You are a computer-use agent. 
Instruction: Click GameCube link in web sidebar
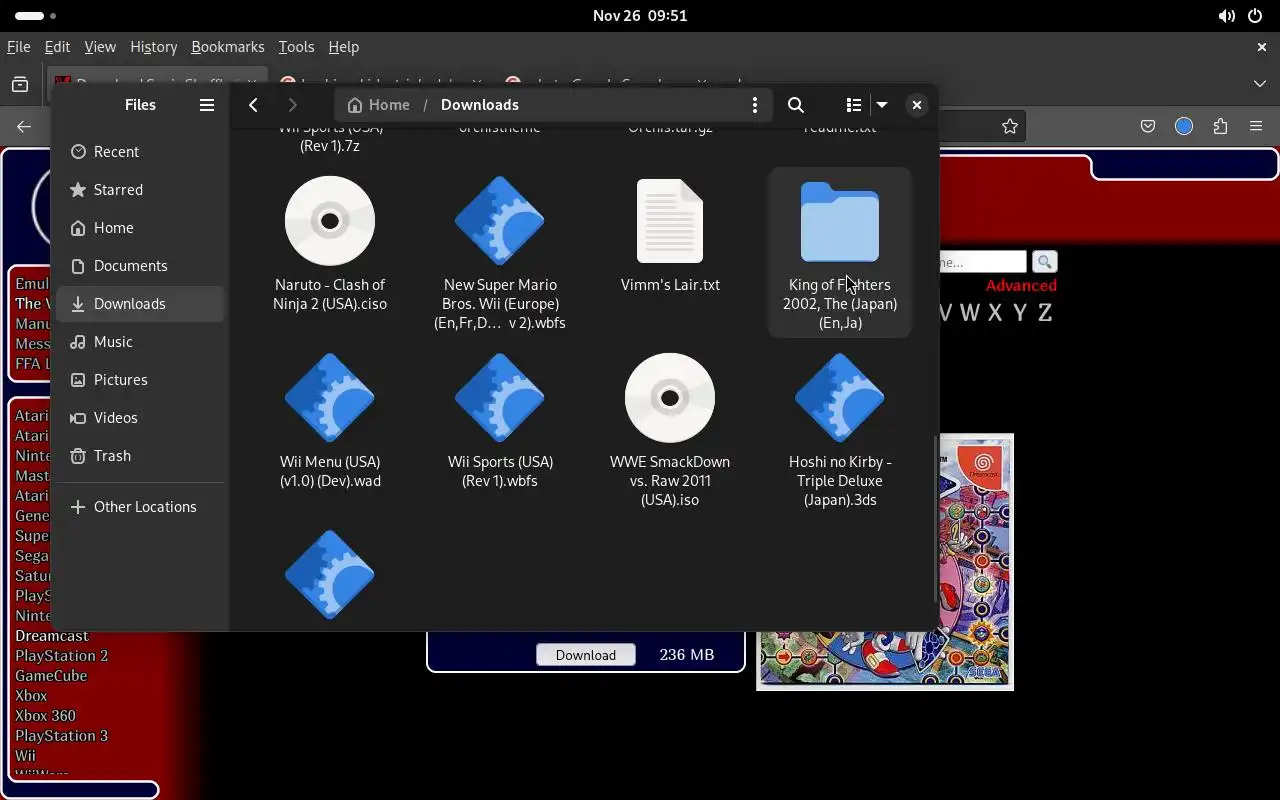[x=51, y=676]
